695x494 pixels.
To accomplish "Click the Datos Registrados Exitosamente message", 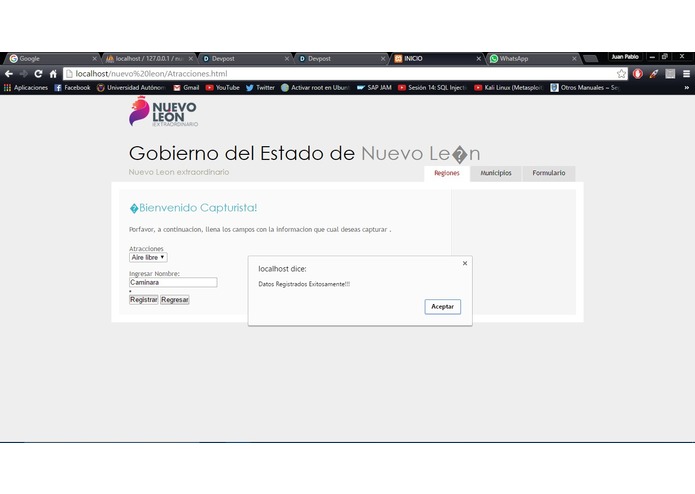I will (x=304, y=284).
